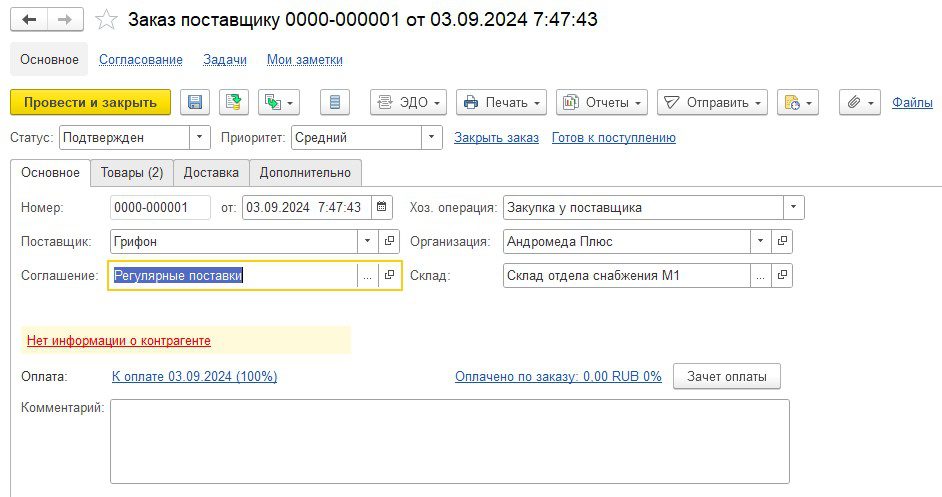
Task: Open the Согласование section link
Action: 141,59
